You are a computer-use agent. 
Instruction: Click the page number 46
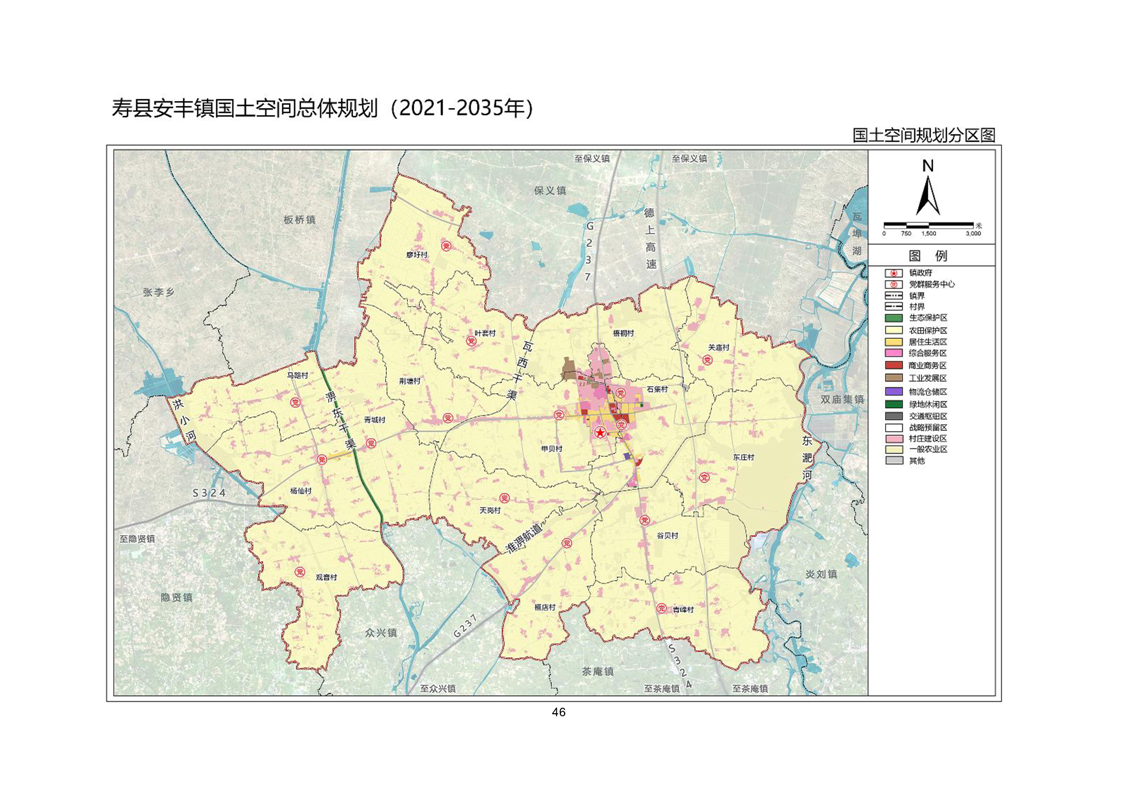pos(558,712)
